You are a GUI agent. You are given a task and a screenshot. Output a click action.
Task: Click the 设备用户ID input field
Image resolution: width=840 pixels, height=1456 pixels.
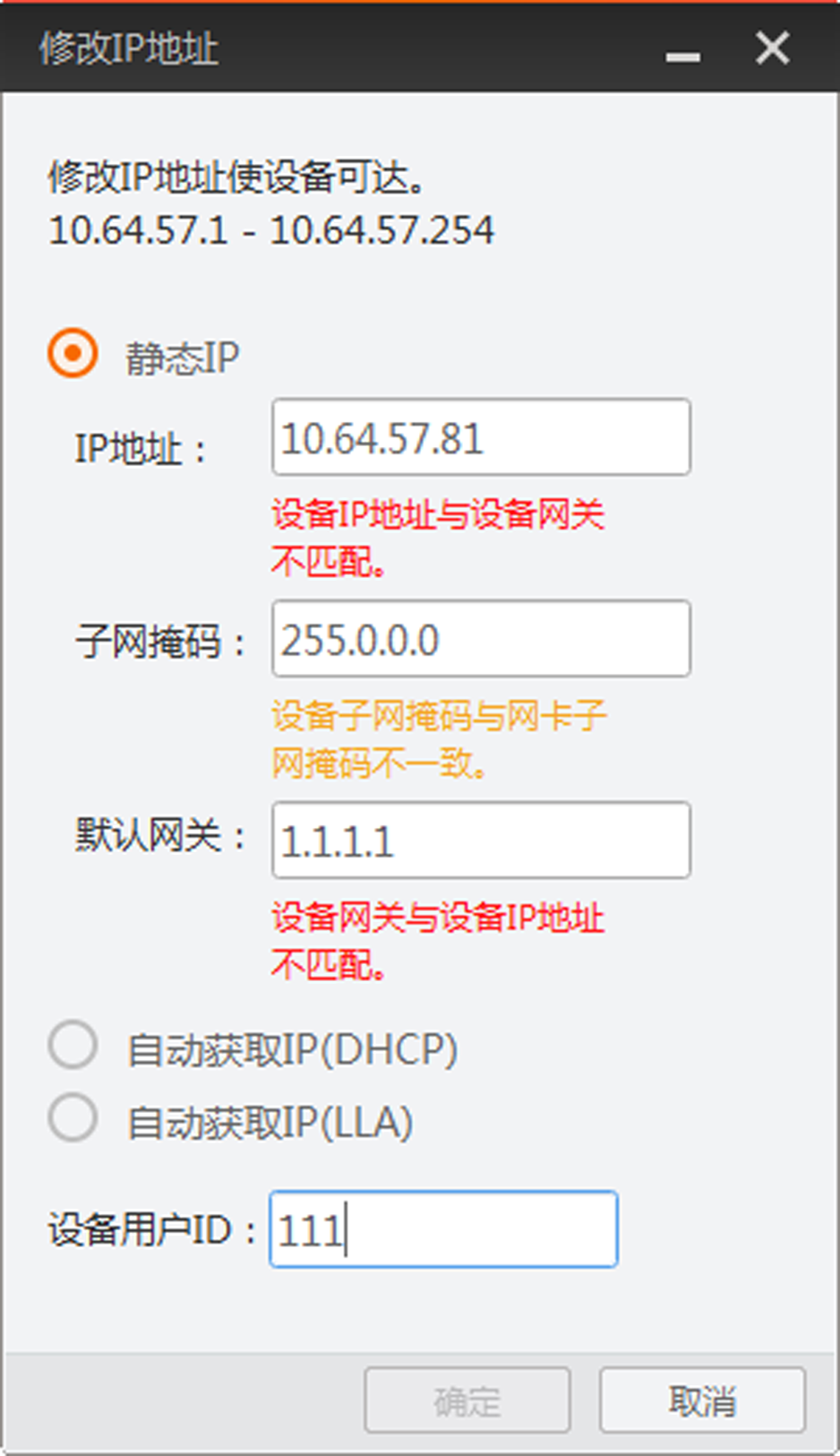click(x=443, y=1229)
